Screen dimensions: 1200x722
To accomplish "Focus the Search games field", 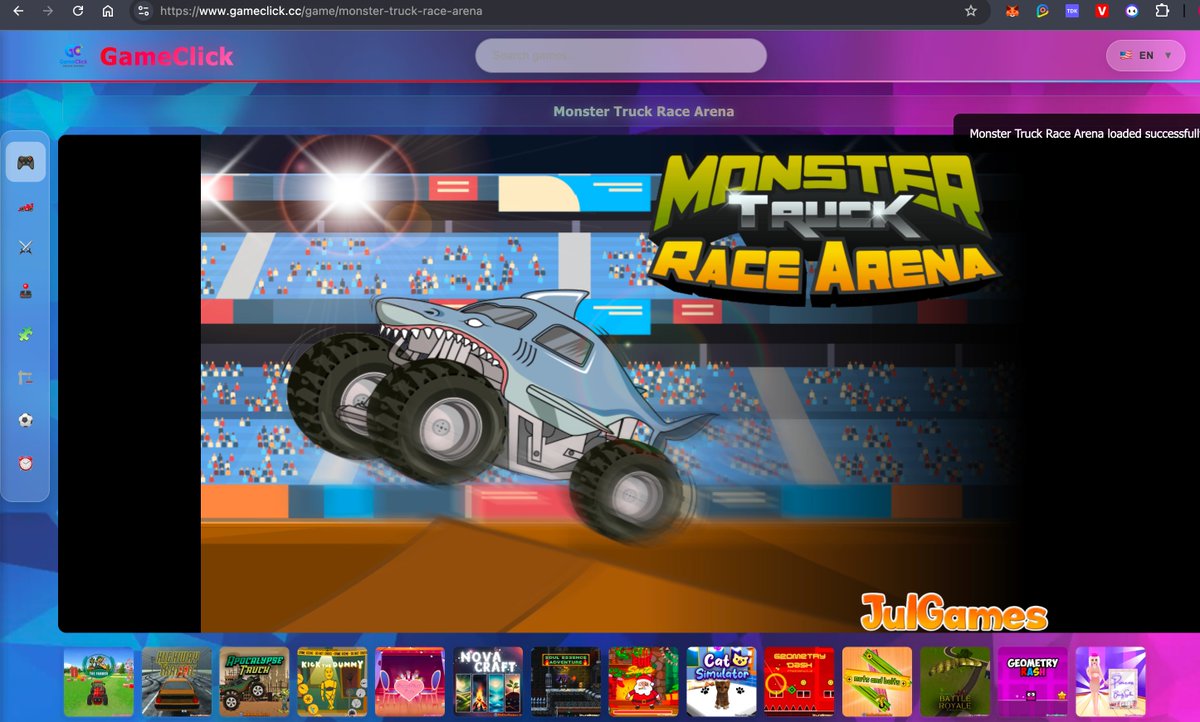I will (621, 55).
